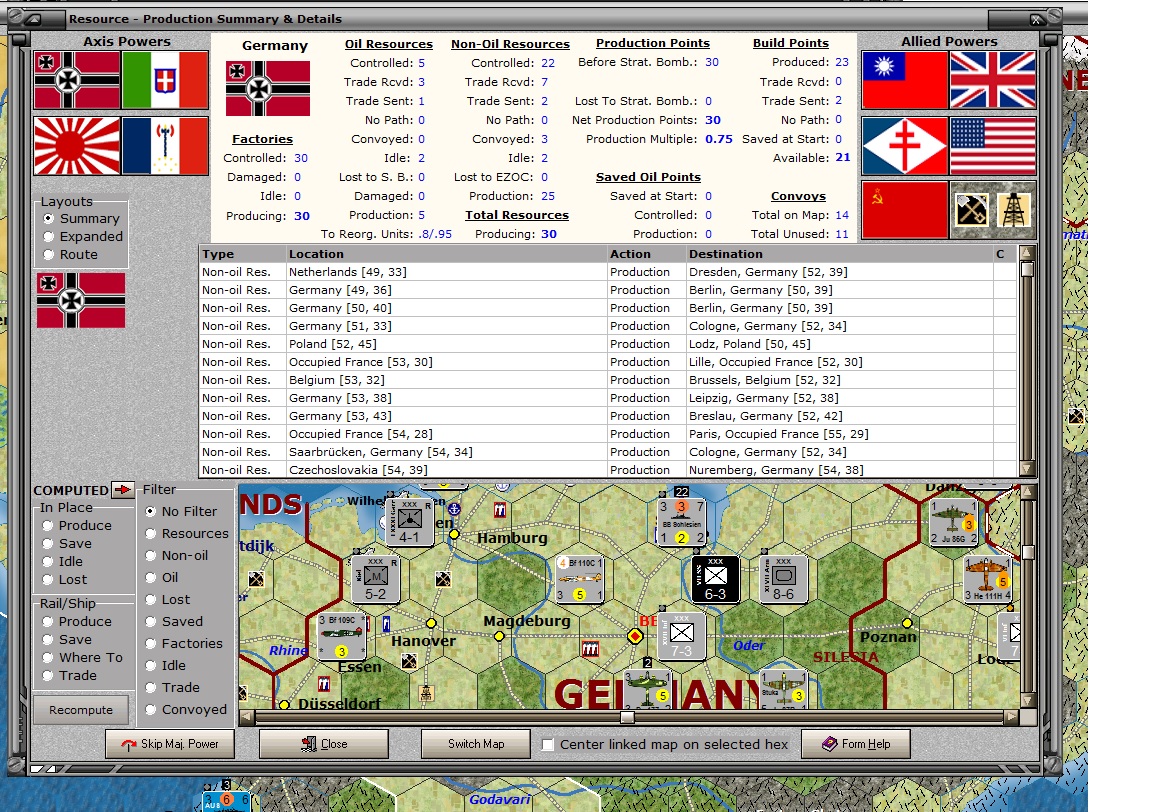Screen dimensions: 1152x812
Task: Choose In Place Idle option
Action: 48,562
